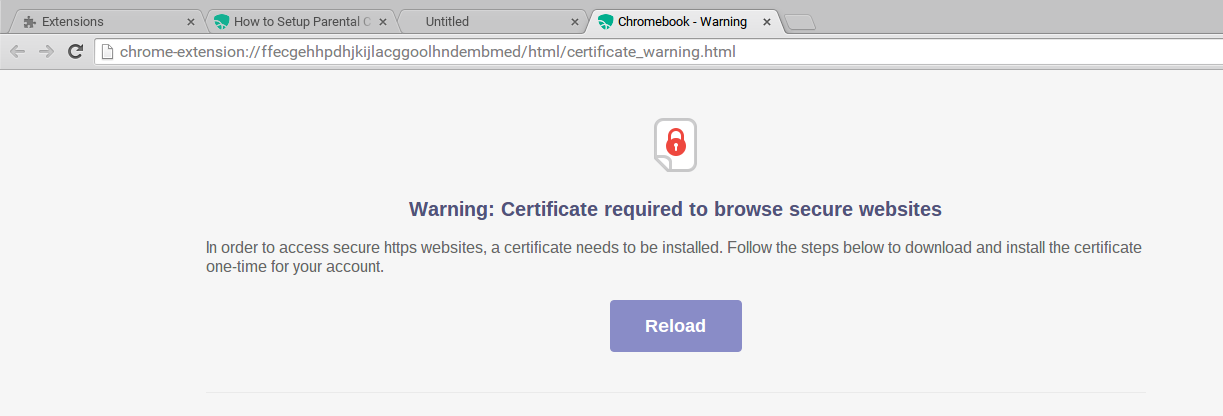Click the browser back arrow
The height and width of the screenshot is (416, 1223).
17,51
